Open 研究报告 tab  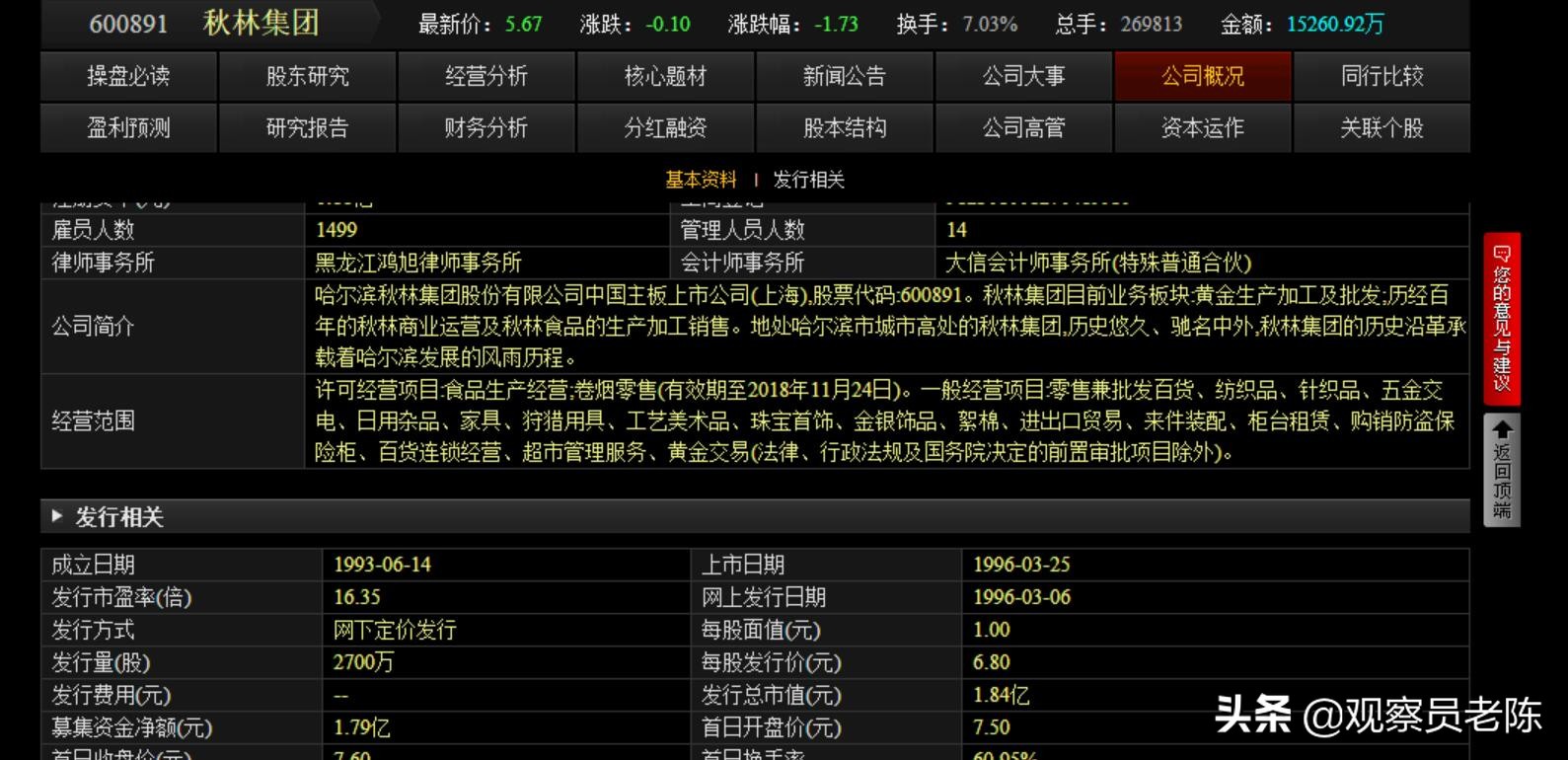tap(308, 127)
